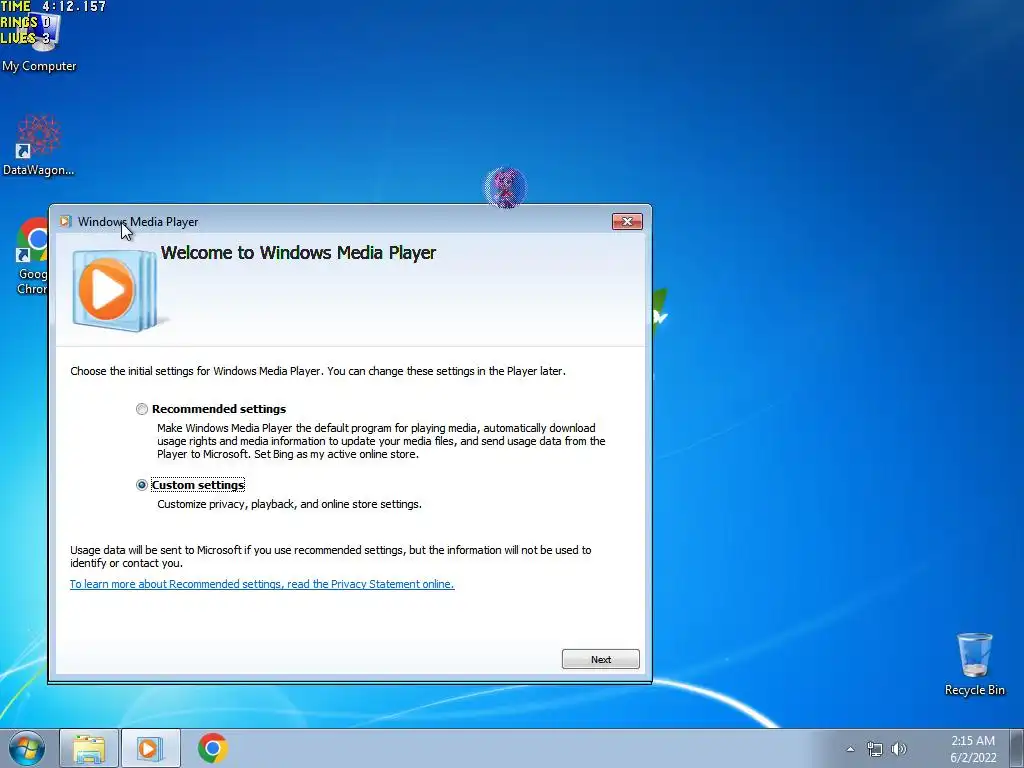Launch Google Chrome from the taskbar
The width and height of the screenshot is (1024, 768).
pos(212,748)
